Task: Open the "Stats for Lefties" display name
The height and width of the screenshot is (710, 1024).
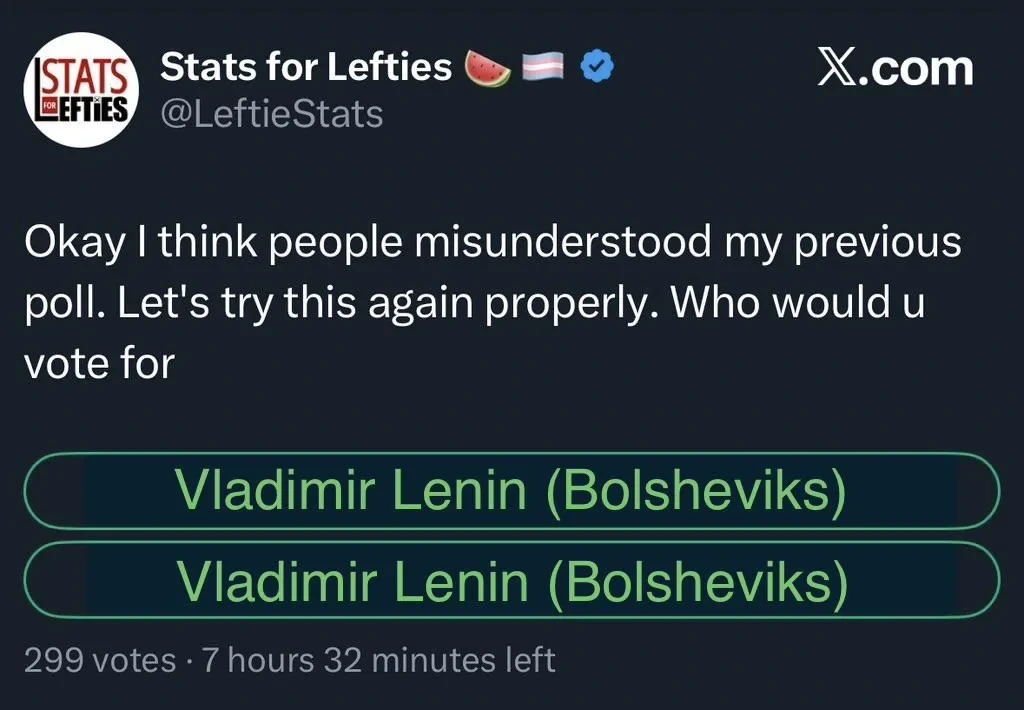Action: click(x=306, y=68)
